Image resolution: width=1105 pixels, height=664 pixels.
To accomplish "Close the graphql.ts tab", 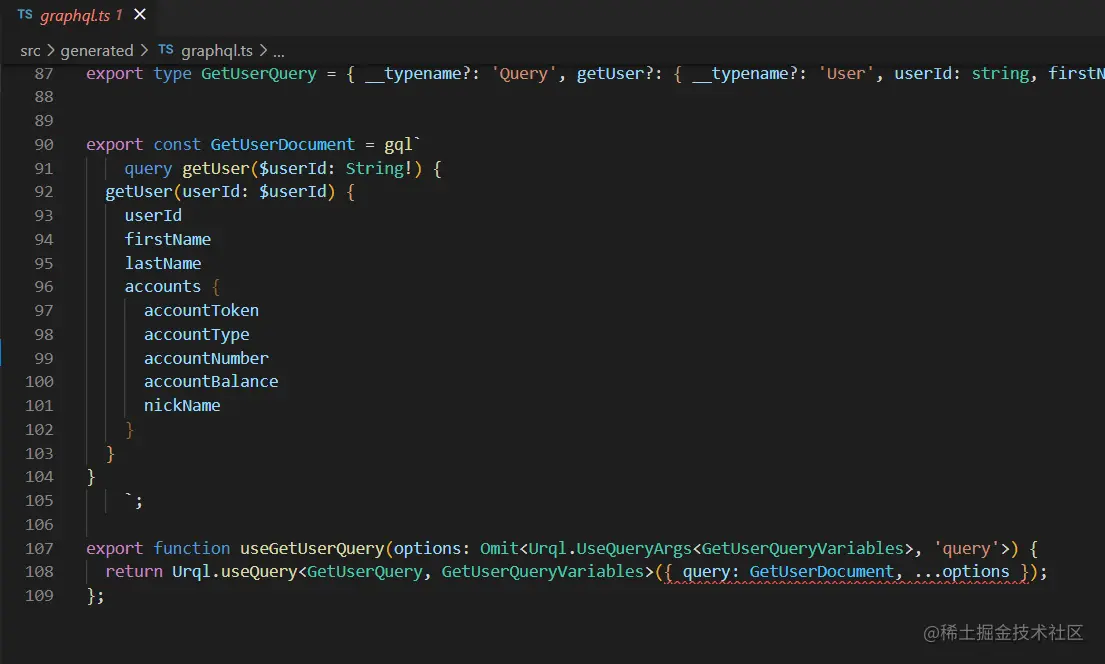I will (x=140, y=14).
